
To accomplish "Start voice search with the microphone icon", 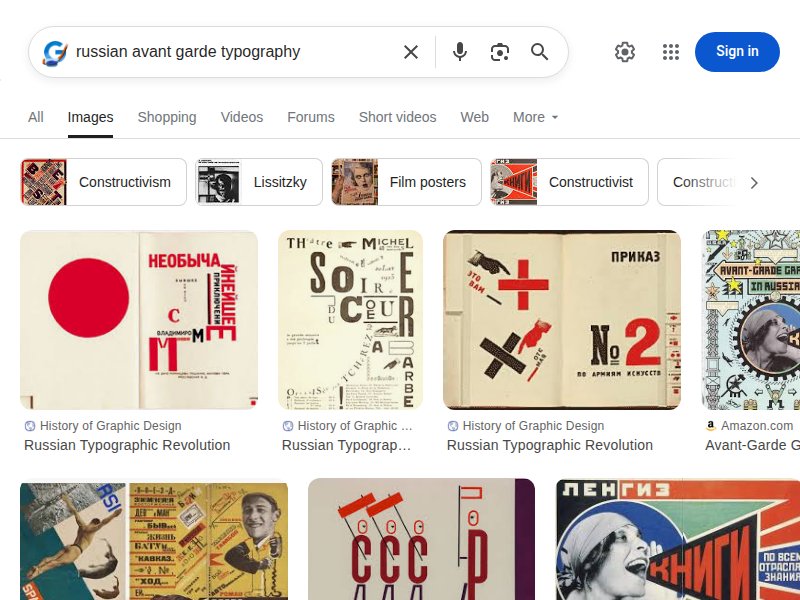I will click(459, 52).
